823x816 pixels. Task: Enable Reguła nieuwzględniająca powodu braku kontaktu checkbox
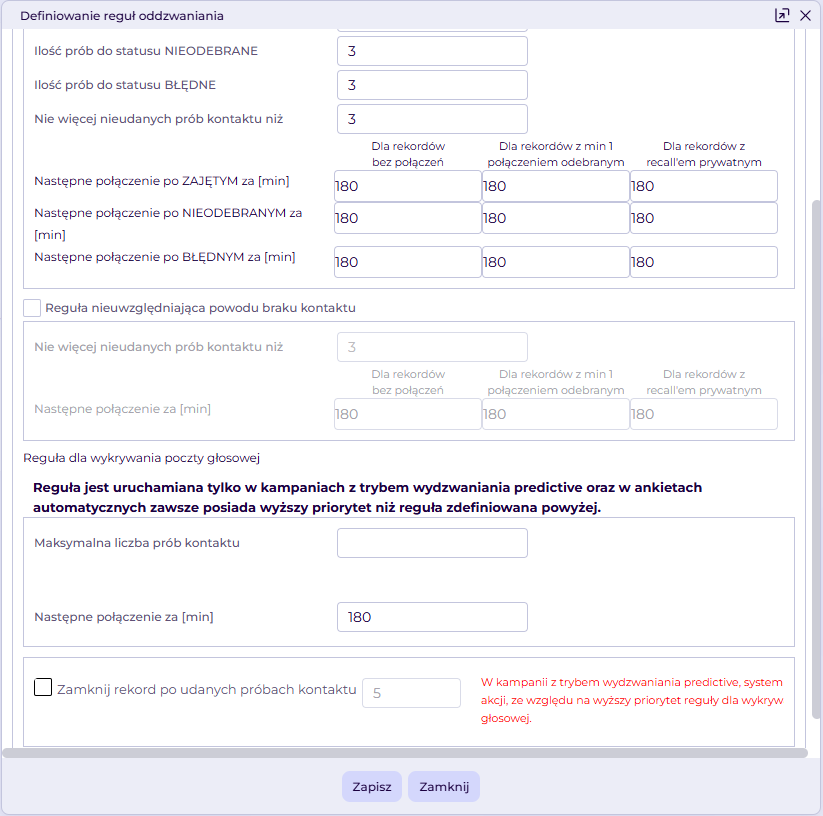point(32,308)
